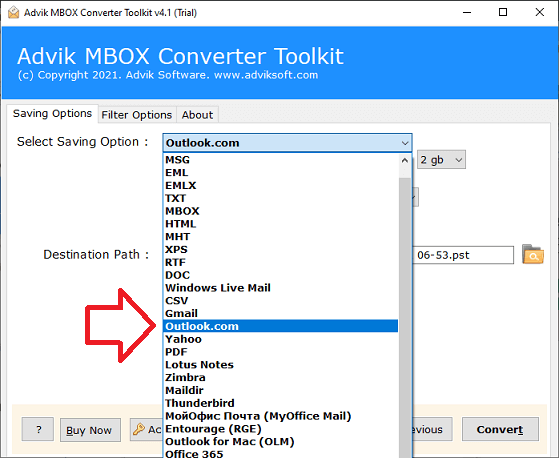The height and width of the screenshot is (458, 559).
Task: Expand the Select Saving Option combo box
Action: tap(287, 143)
